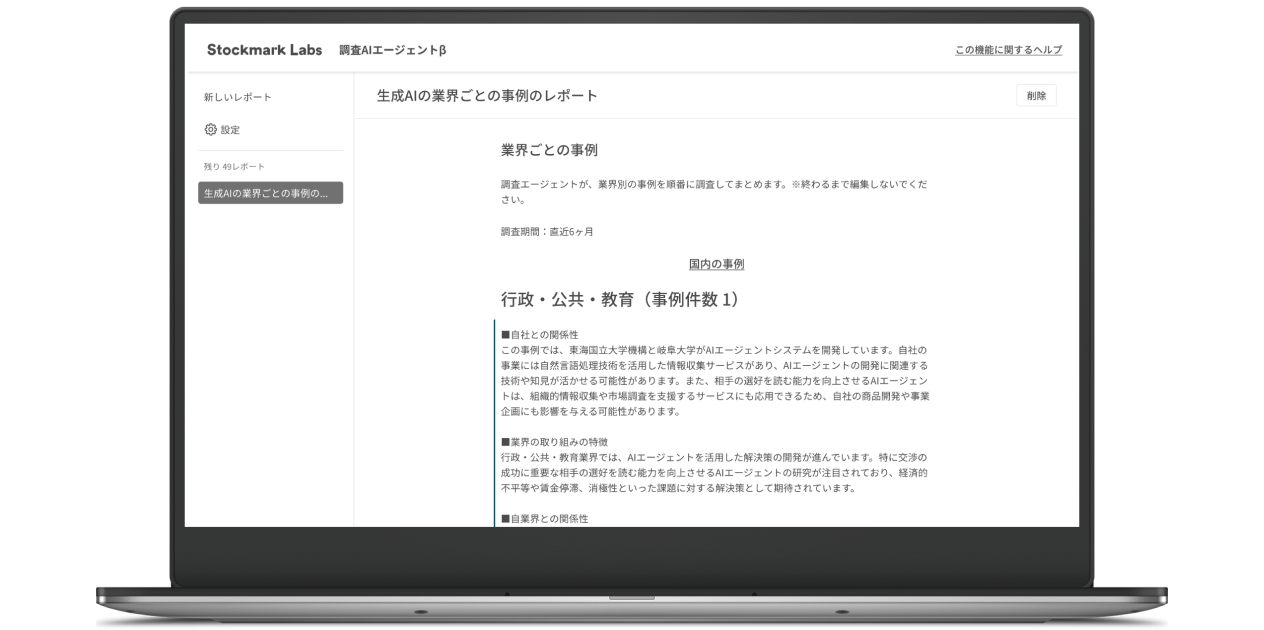Click the 調査AIエージェントβ title
The height and width of the screenshot is (630, 1264).
pos(392,50)
